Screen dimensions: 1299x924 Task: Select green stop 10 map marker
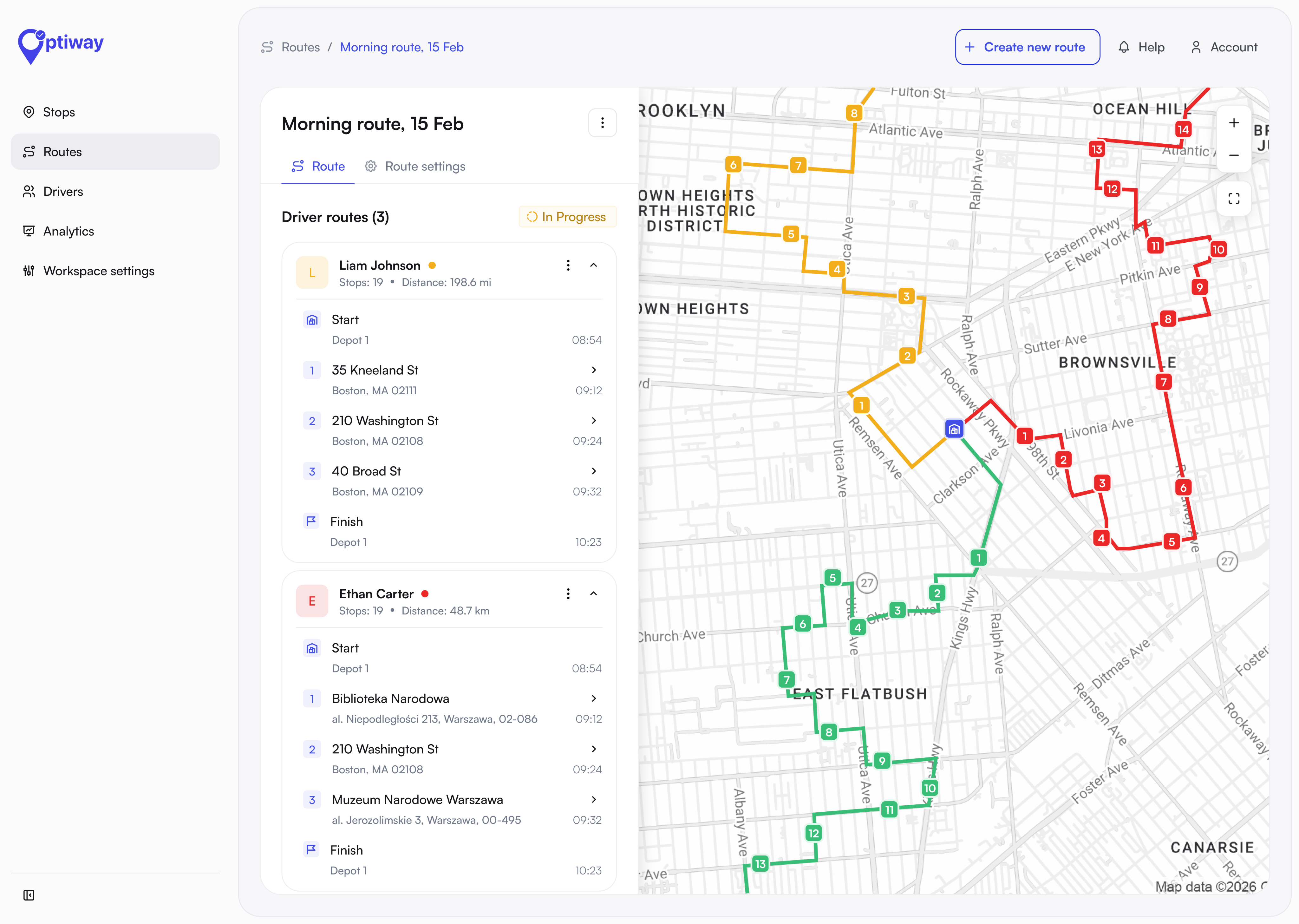tap(929, 789)
